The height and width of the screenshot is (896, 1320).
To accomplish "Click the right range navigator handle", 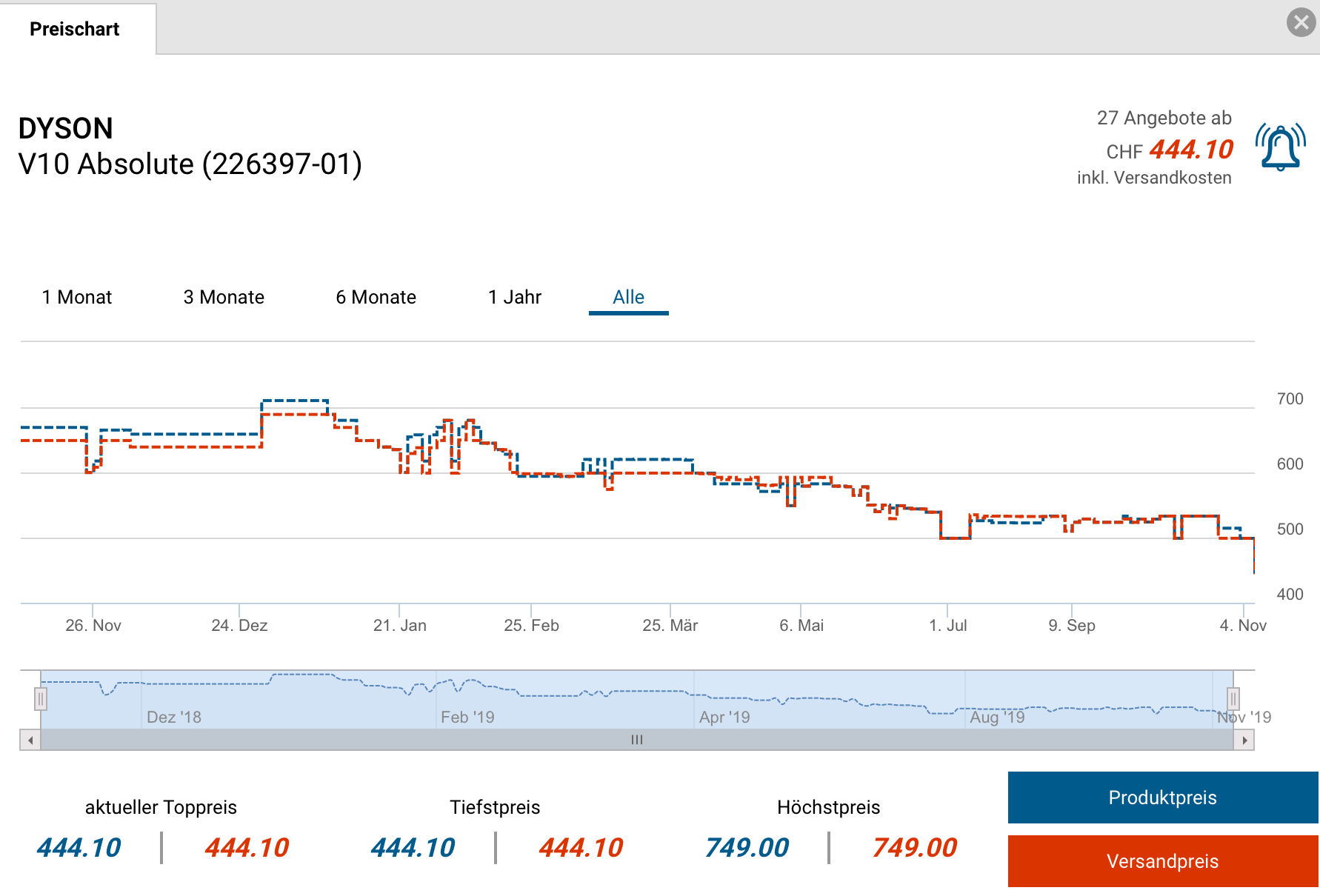I will point(1233,698).
